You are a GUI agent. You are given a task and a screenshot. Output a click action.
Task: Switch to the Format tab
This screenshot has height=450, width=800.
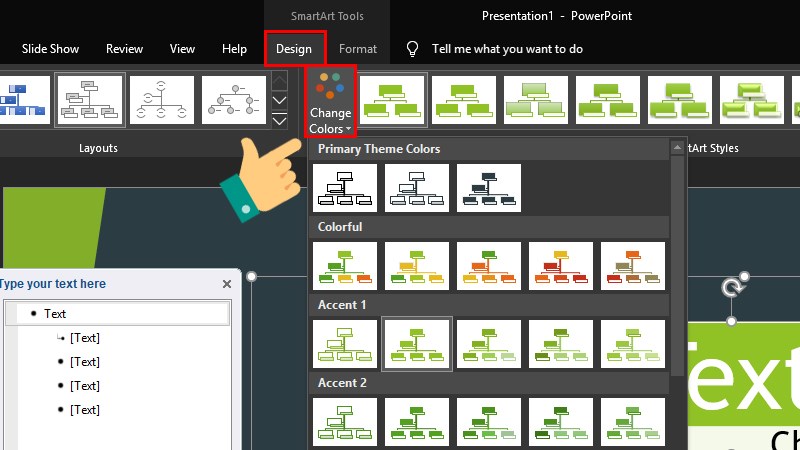358,49
